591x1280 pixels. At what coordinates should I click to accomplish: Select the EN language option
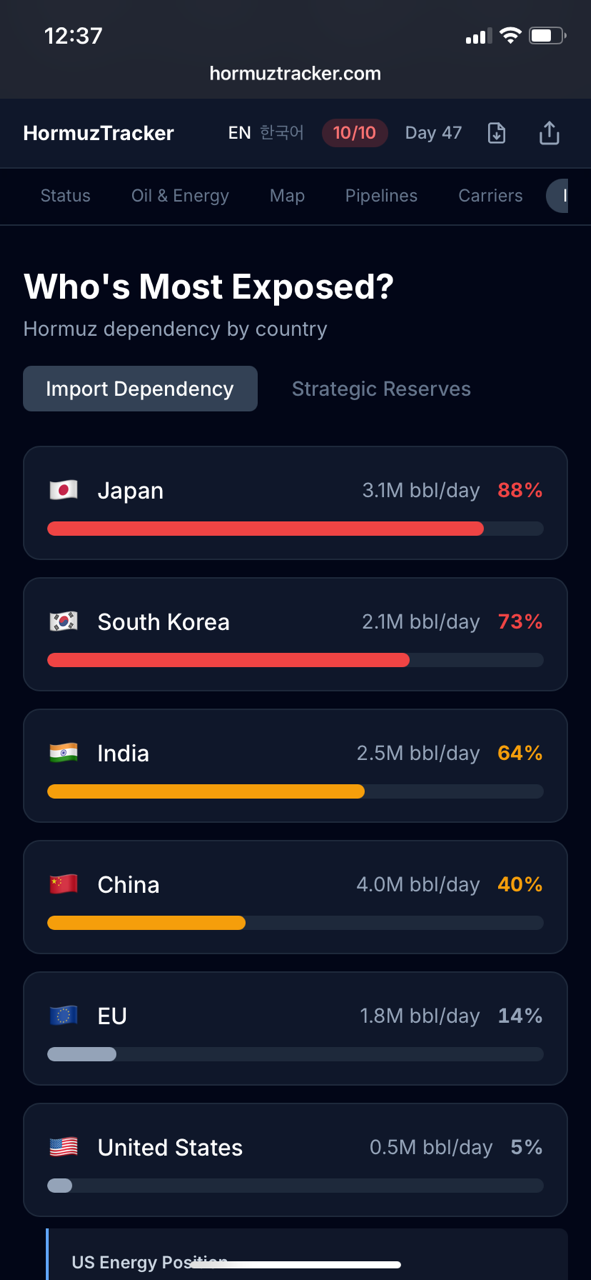tap(239, 132)
